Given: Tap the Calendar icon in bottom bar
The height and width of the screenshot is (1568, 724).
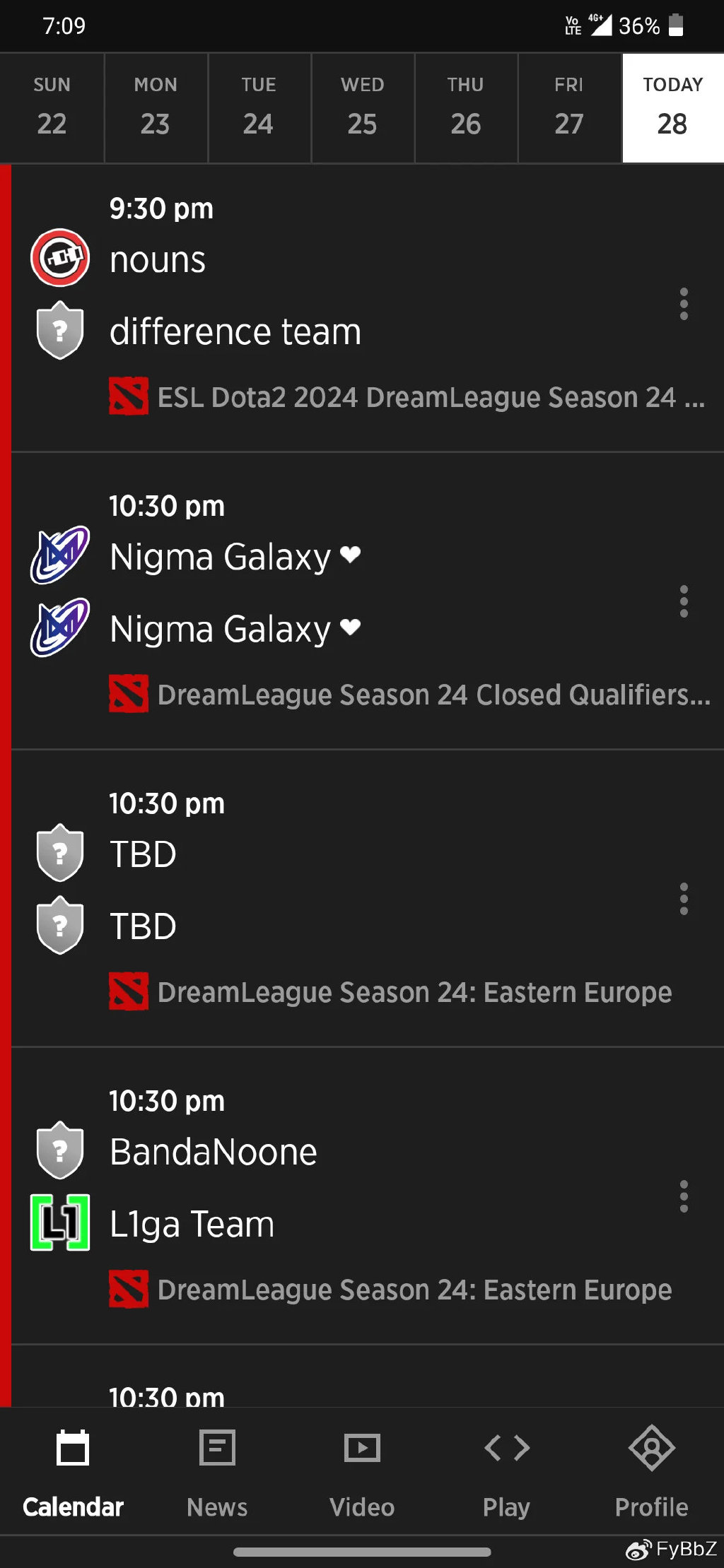Looking at the screenshot, I should (73, 1449).
